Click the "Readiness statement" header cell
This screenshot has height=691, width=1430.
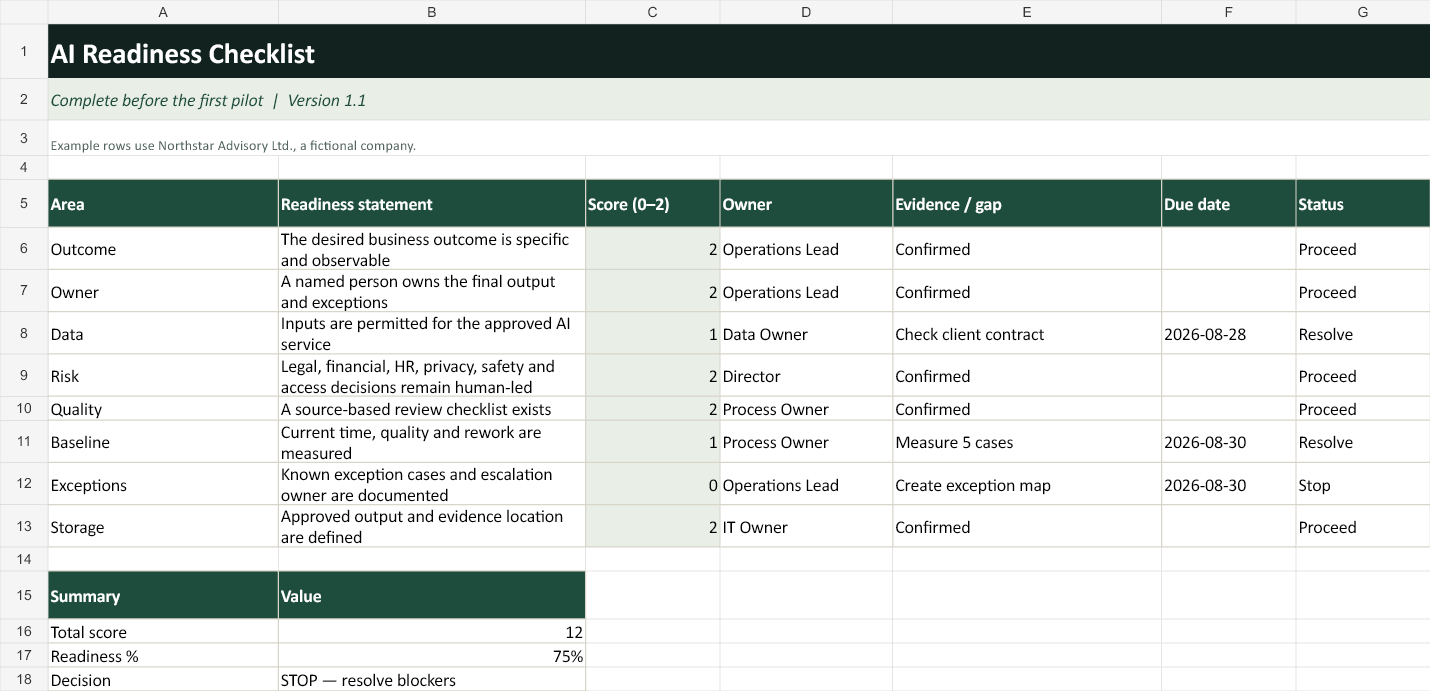pos(432,204)
